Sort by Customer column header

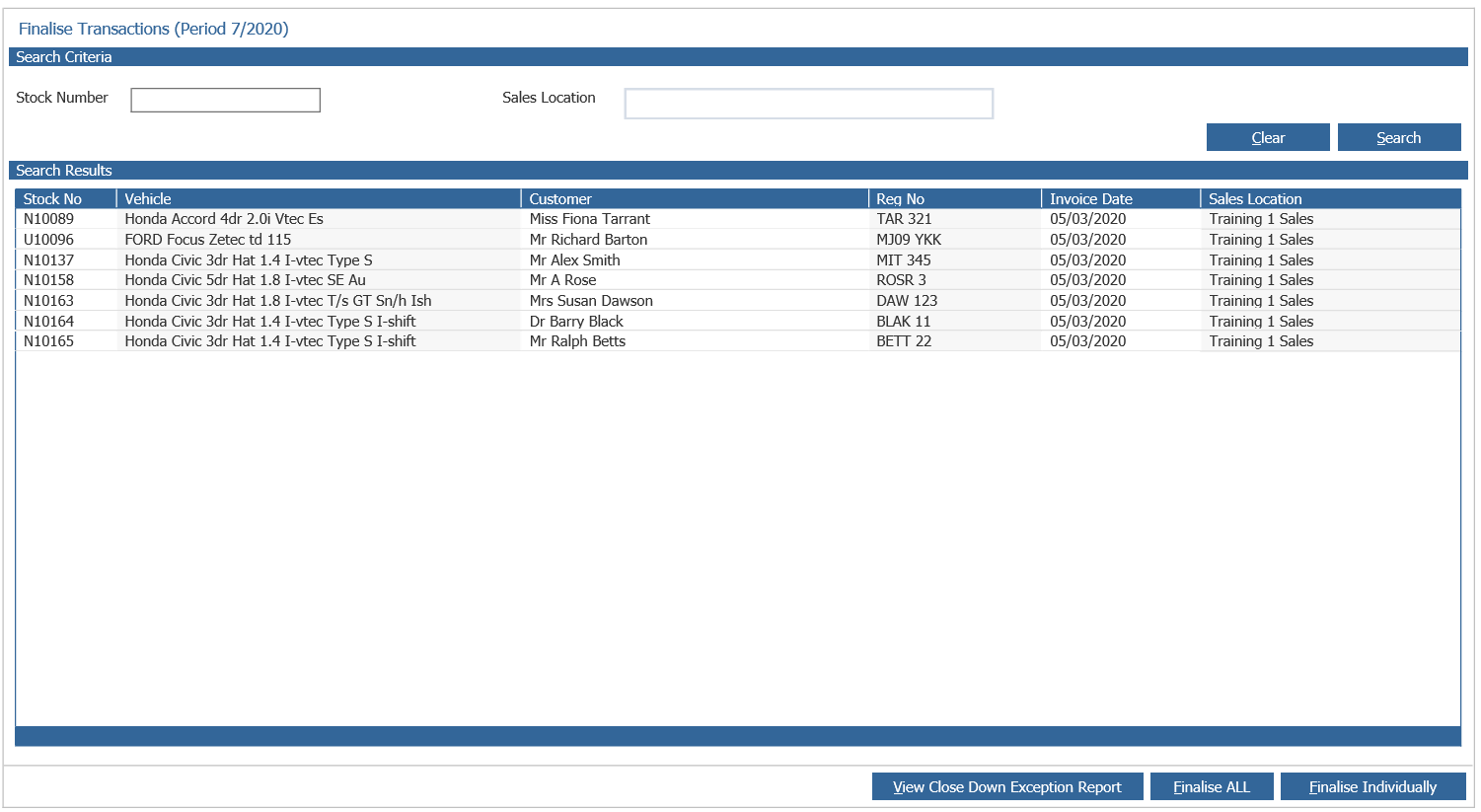(696, 198)
